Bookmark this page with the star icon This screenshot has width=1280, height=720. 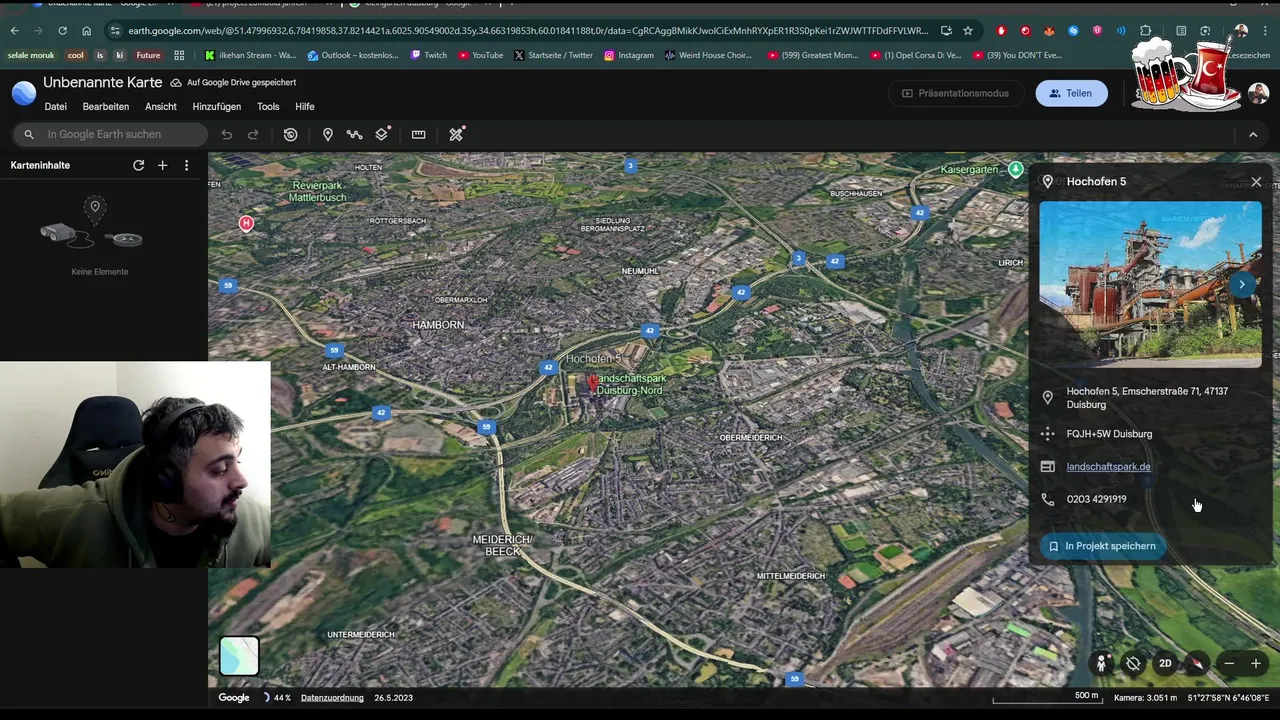pos(968,31)
